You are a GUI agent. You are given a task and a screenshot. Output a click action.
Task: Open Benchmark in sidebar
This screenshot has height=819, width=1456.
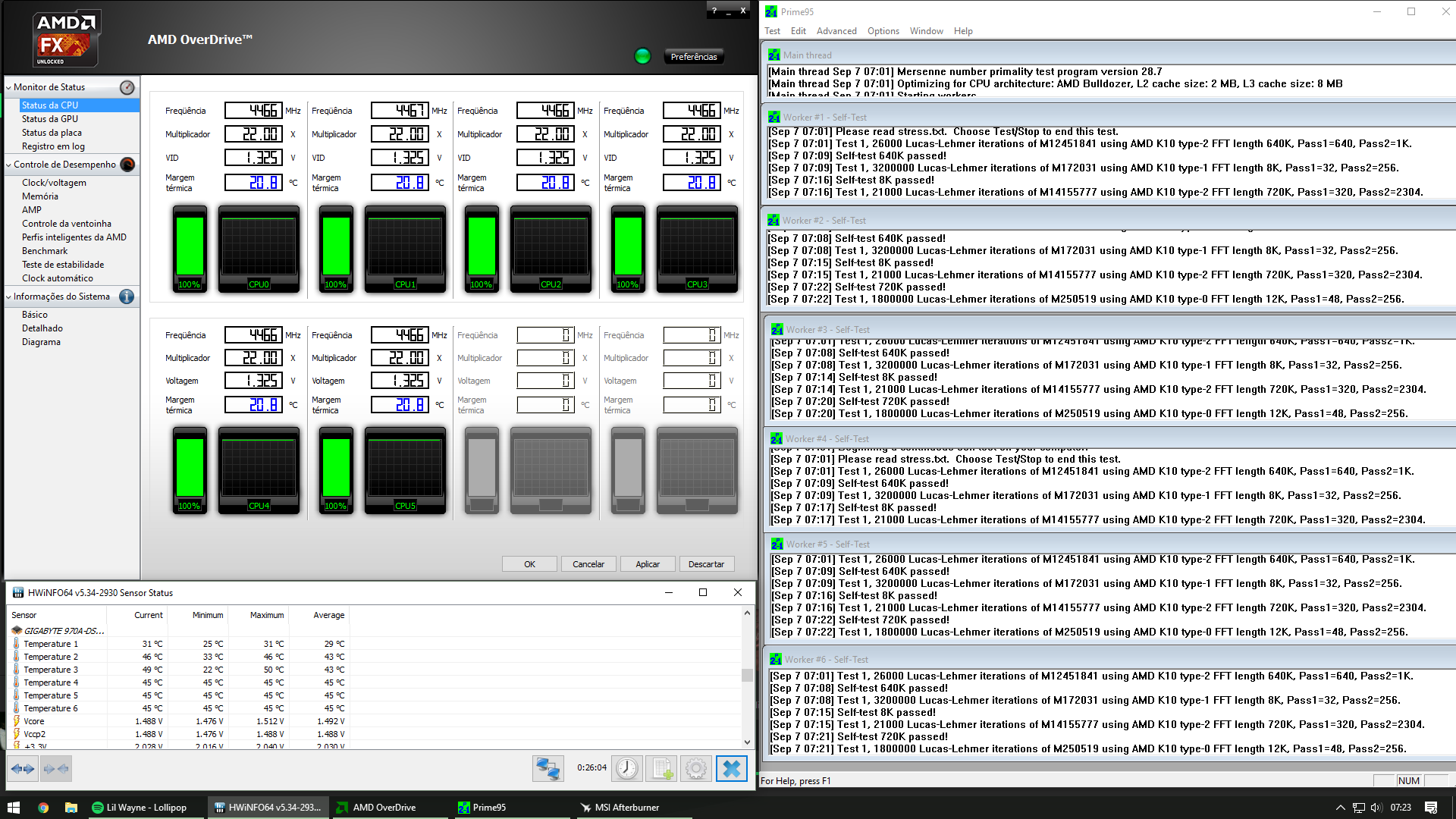click(45, 251)
